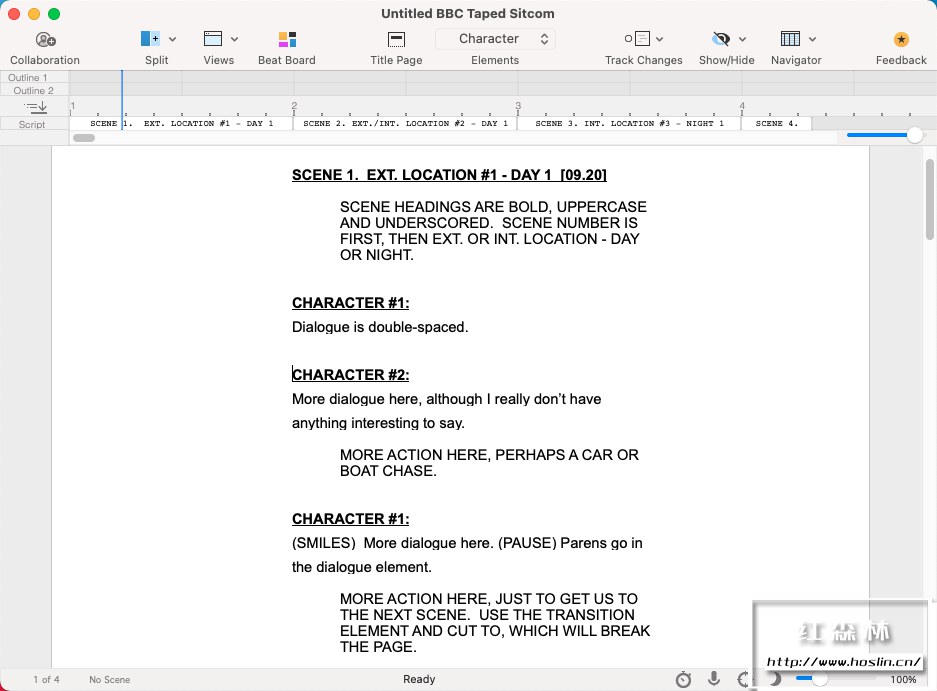Viewport: 937px width, 691px height.
Task: Adjust the document zoom slider
Action: [x=820, y=678]
